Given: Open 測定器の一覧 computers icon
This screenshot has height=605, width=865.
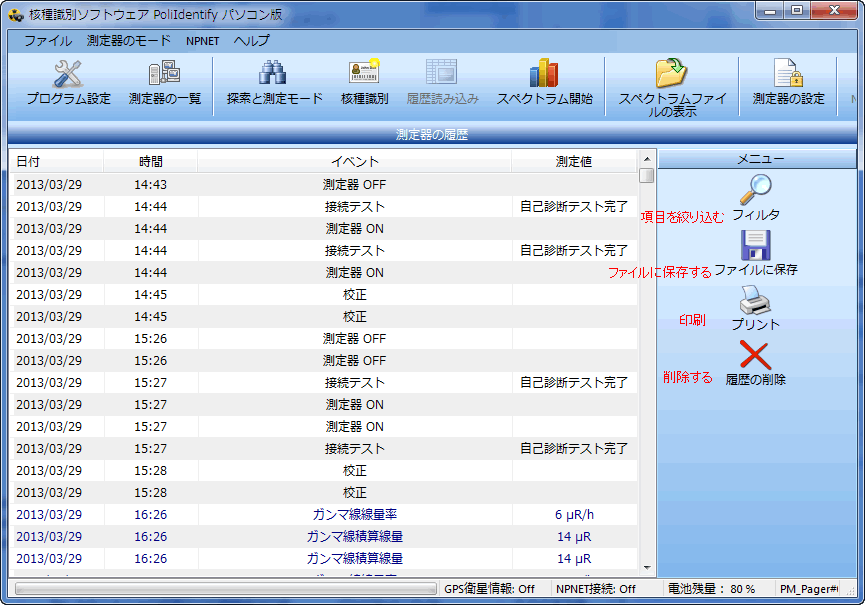Looking at the screenshot, I should pos(164,74).
